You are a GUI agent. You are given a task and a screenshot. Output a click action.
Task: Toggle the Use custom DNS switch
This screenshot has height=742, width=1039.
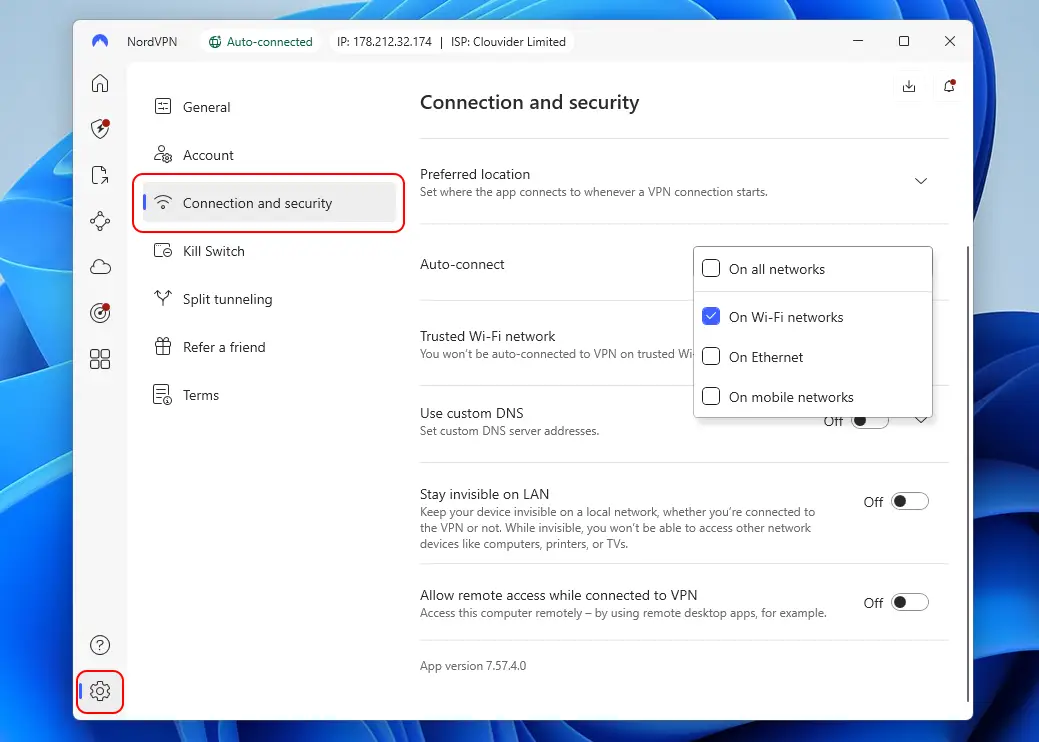pyautogui.click(x=870, y=421)
